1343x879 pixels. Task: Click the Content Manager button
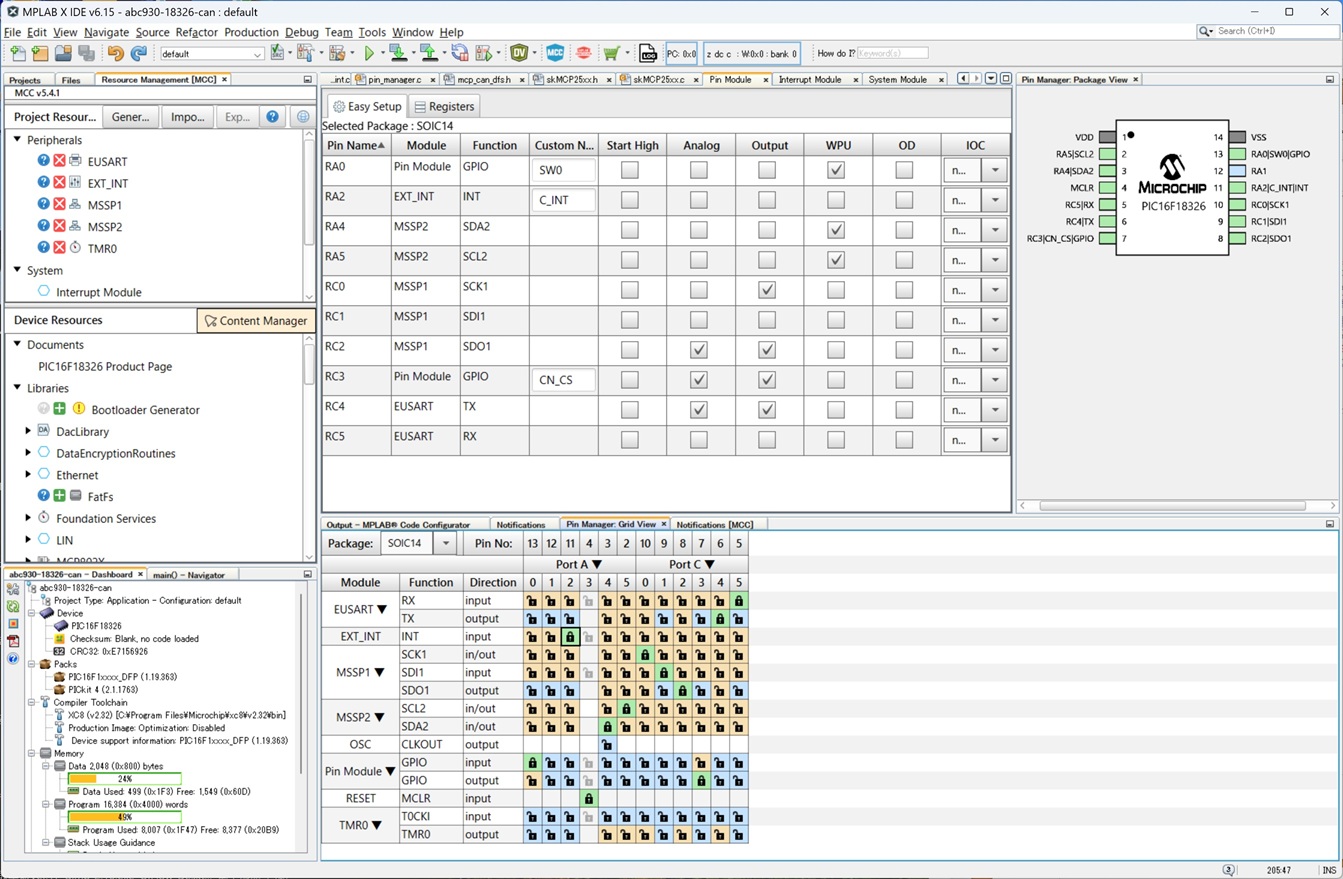(x=256, y=321)
